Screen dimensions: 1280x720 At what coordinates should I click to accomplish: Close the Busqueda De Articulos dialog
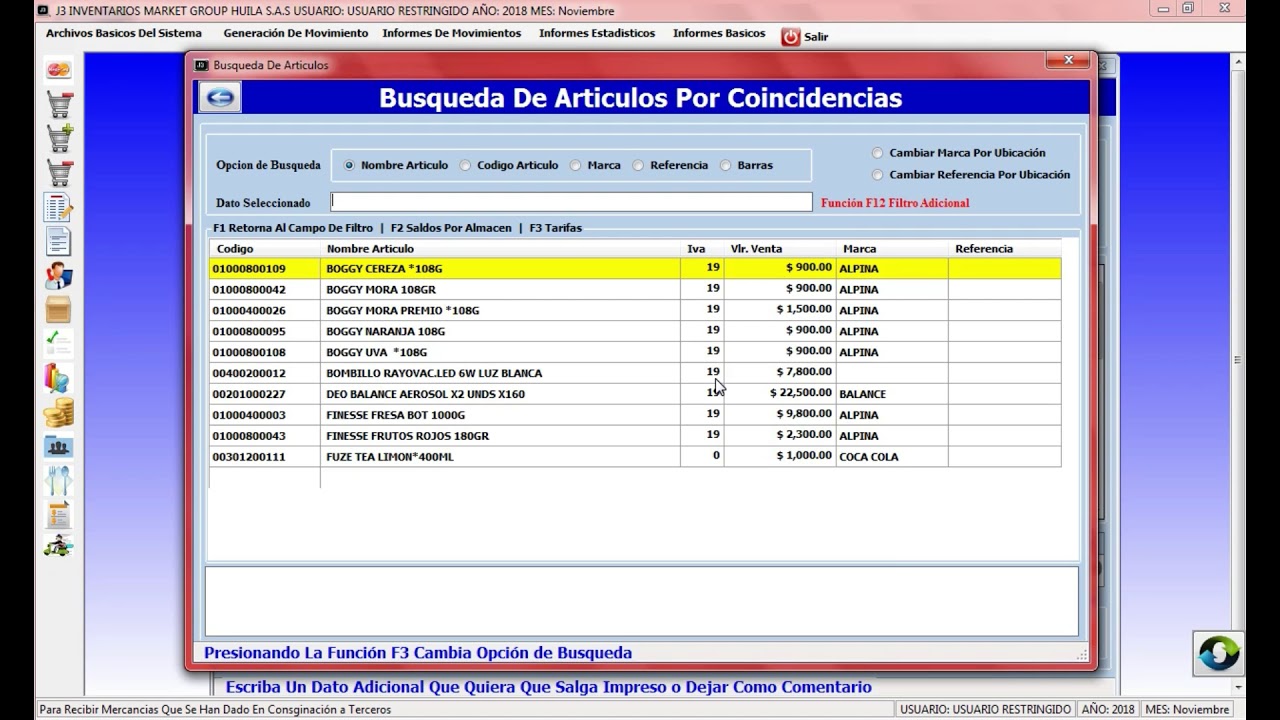[1067, 61]
